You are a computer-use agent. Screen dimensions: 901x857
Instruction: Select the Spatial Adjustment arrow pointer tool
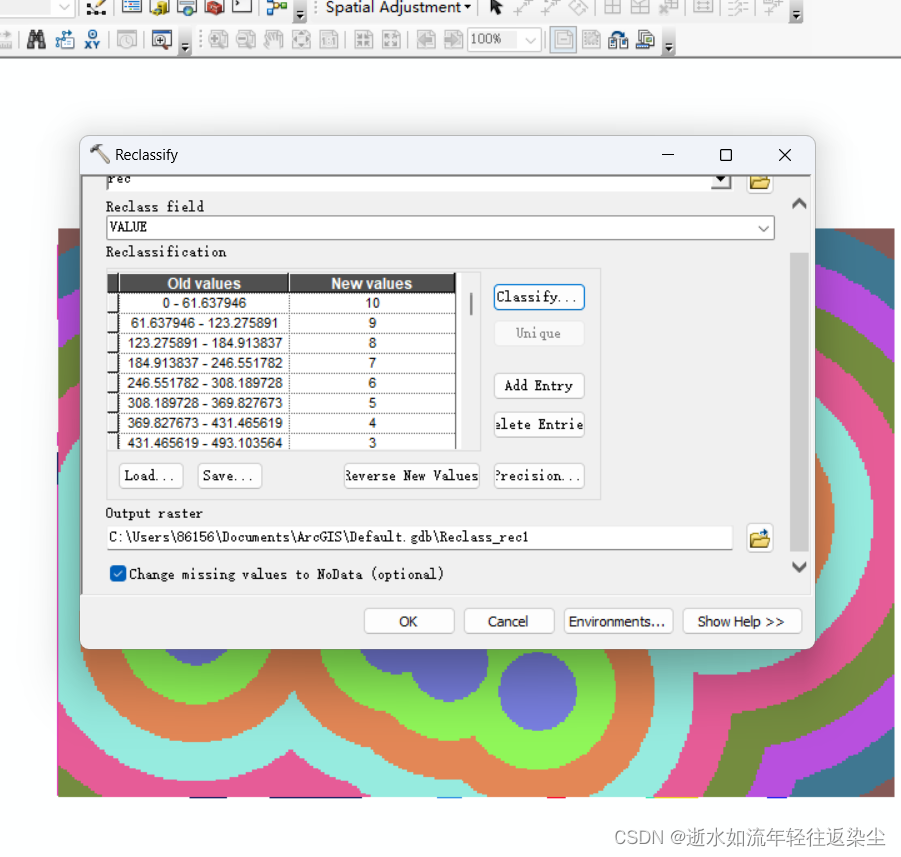[495, 7]
